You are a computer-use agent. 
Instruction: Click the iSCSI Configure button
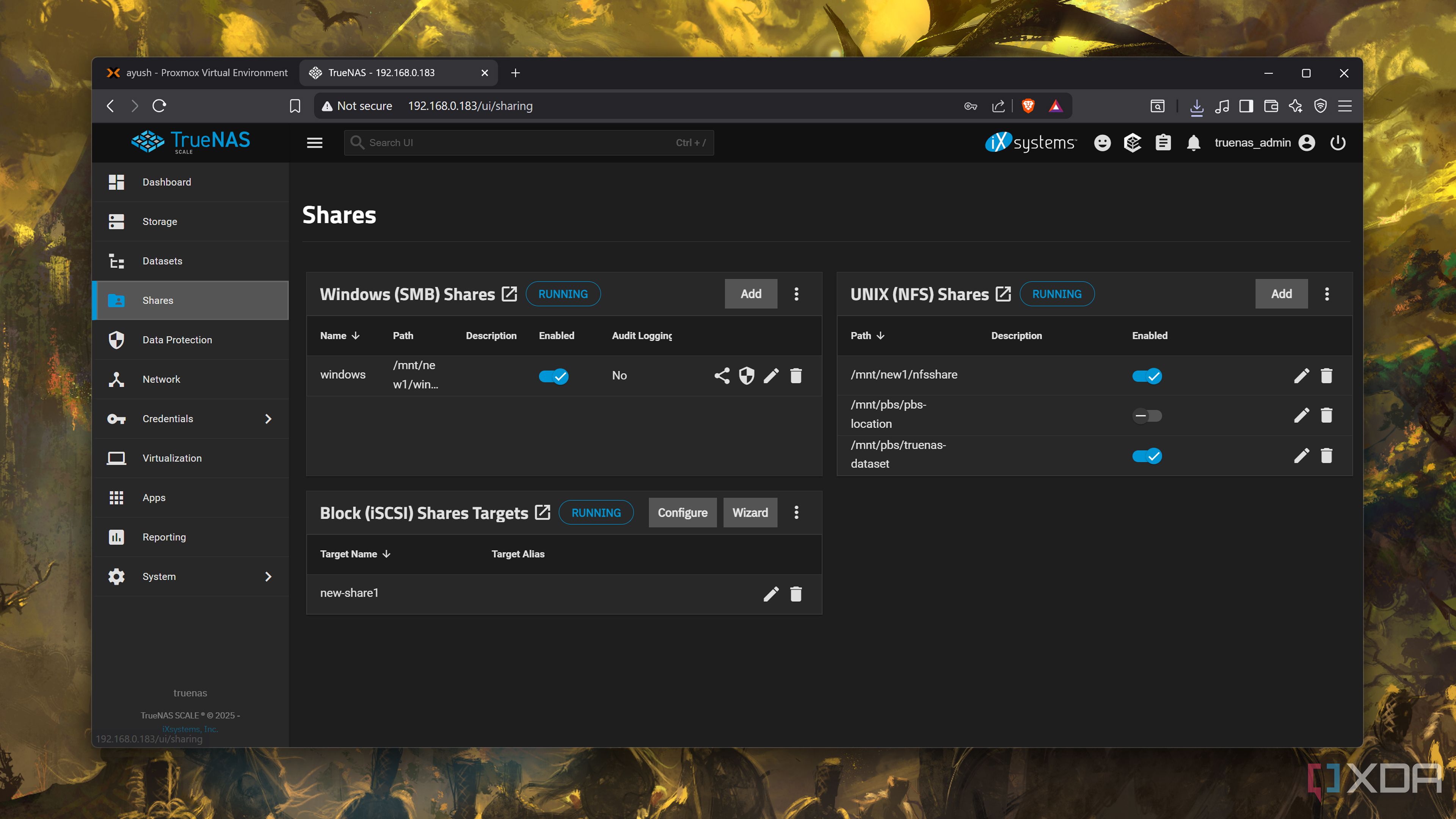(682, 513)
